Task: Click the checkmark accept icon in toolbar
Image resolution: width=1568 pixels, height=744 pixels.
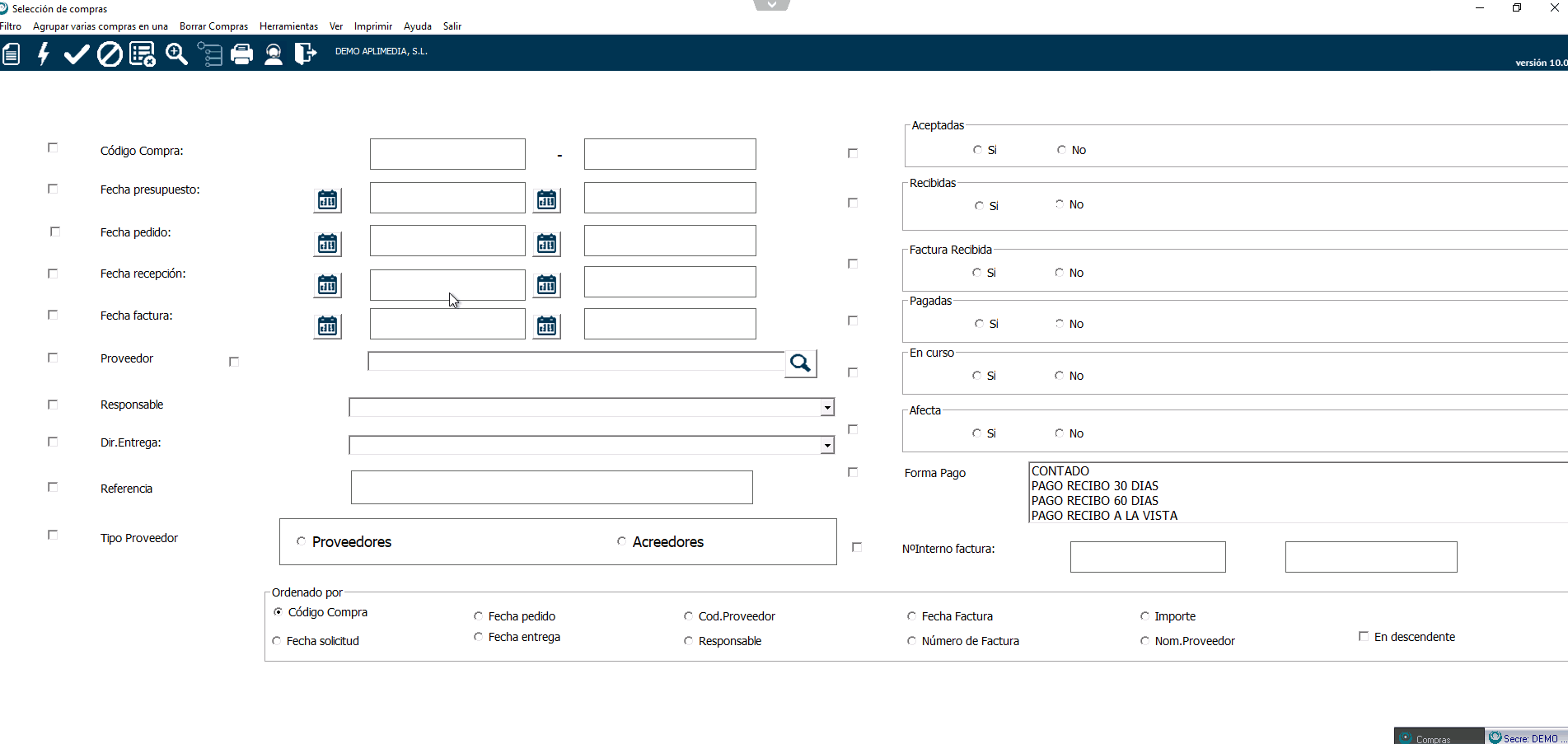Action: pos(76,54)
